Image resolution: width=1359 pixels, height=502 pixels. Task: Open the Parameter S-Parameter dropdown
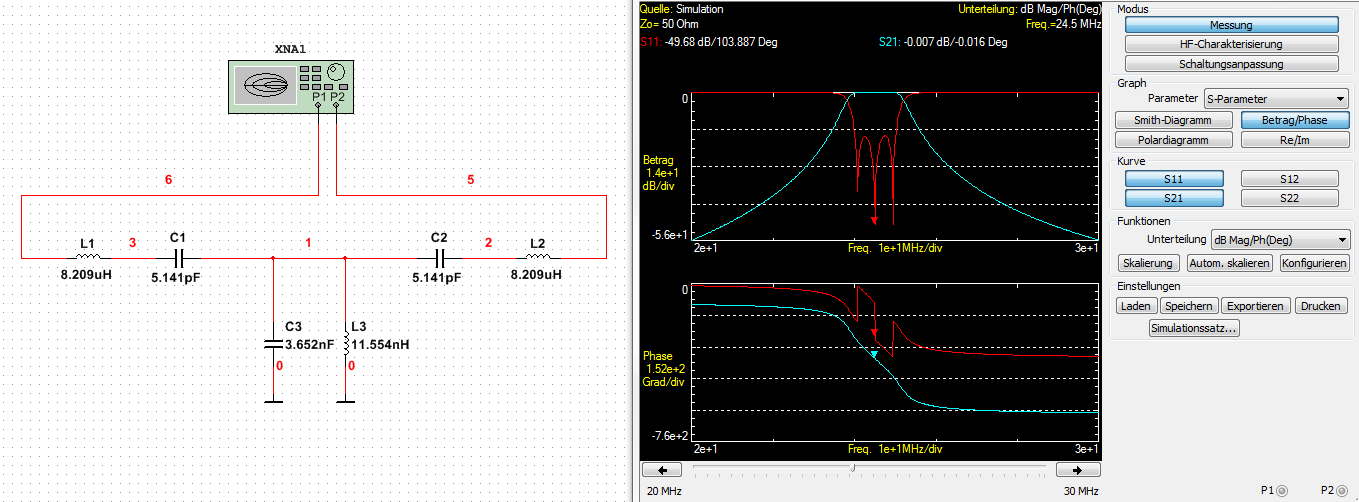click(1276, 99)
